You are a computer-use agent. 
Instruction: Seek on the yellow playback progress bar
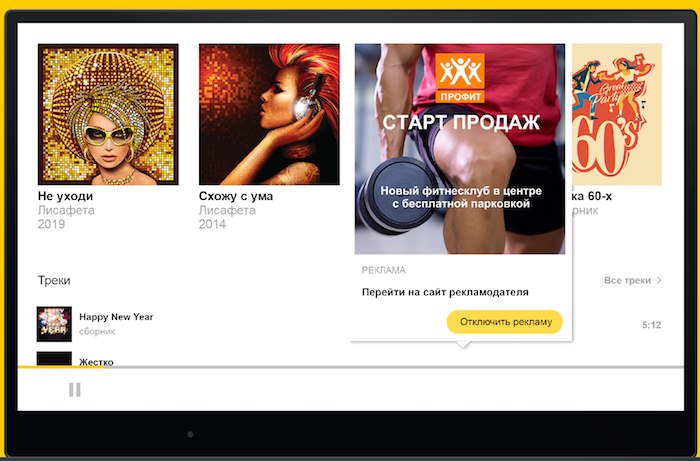350,367
